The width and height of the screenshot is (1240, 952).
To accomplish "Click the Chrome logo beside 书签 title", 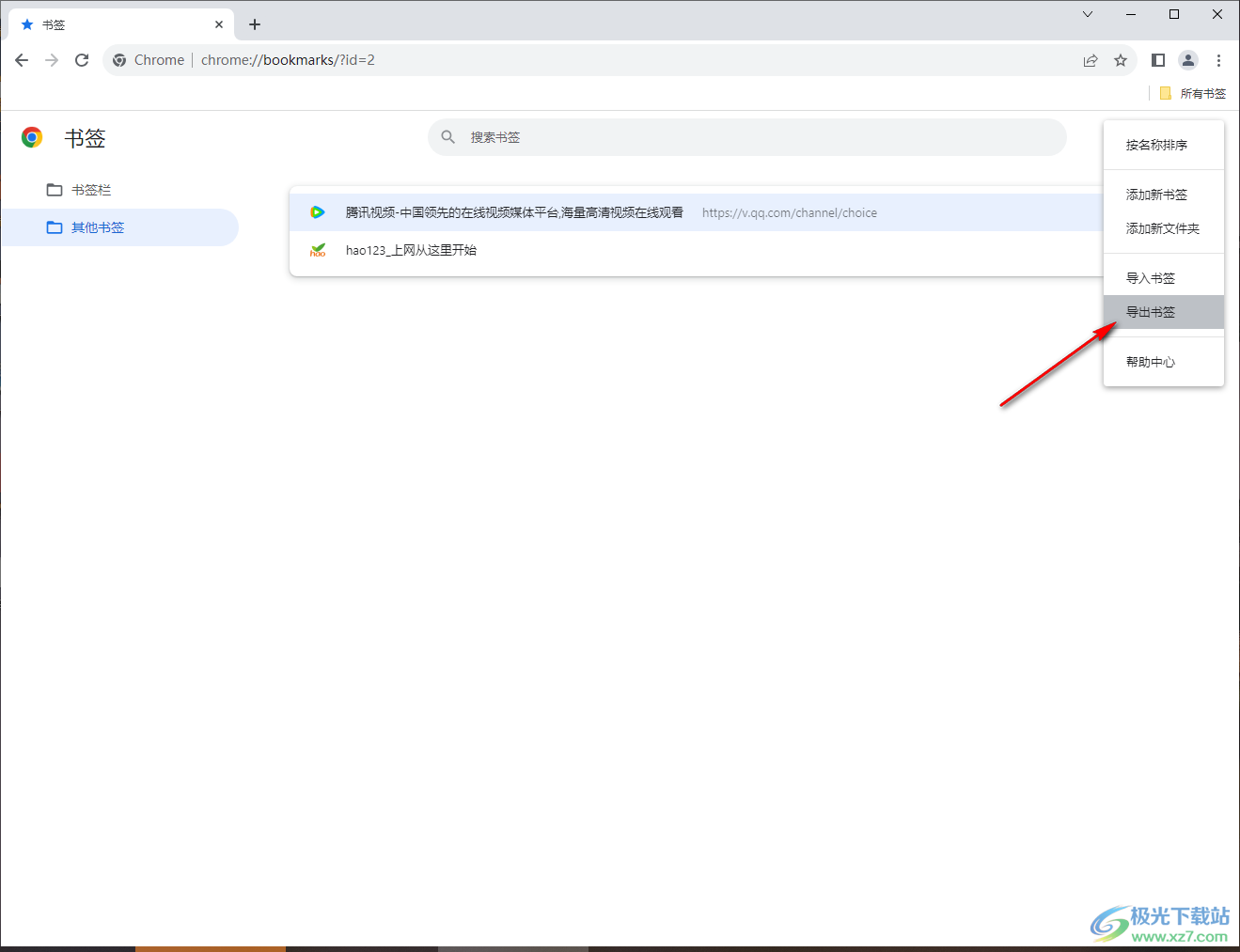I will click(32, 138).
